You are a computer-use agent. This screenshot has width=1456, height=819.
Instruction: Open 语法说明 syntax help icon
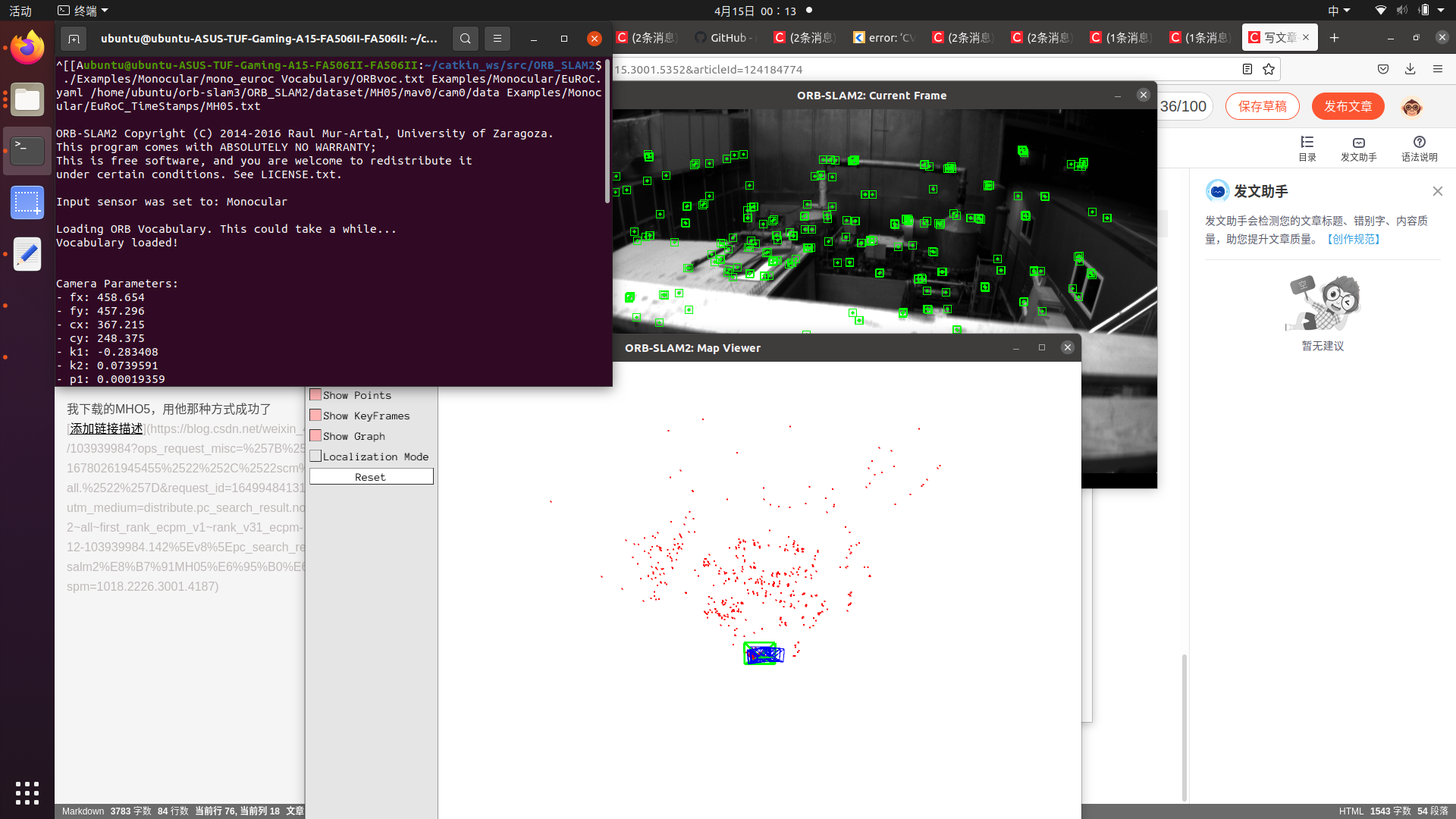[1420, 149]
